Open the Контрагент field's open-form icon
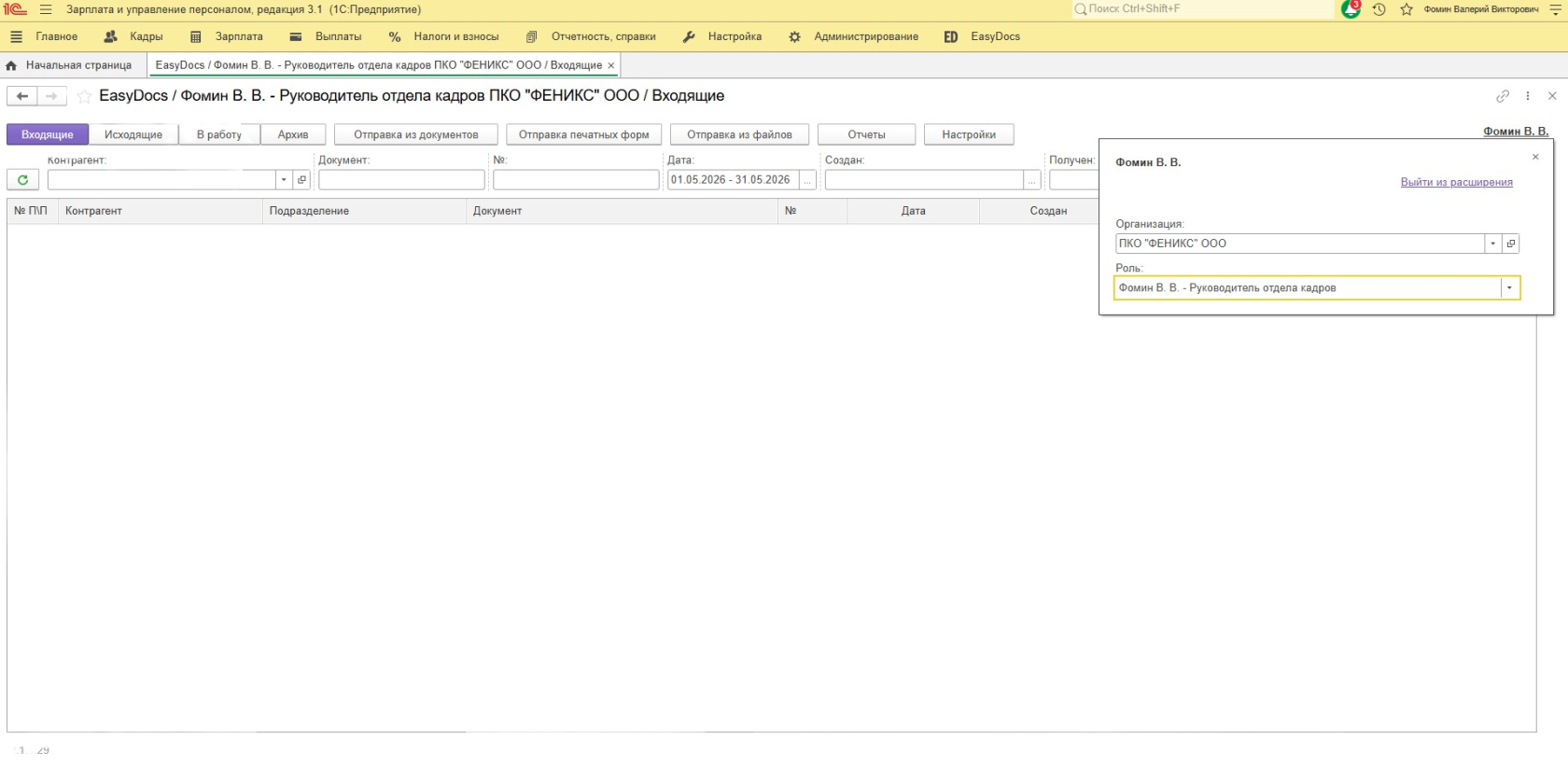The width and height of the screenshot is (1568, 767). [301, 180]
